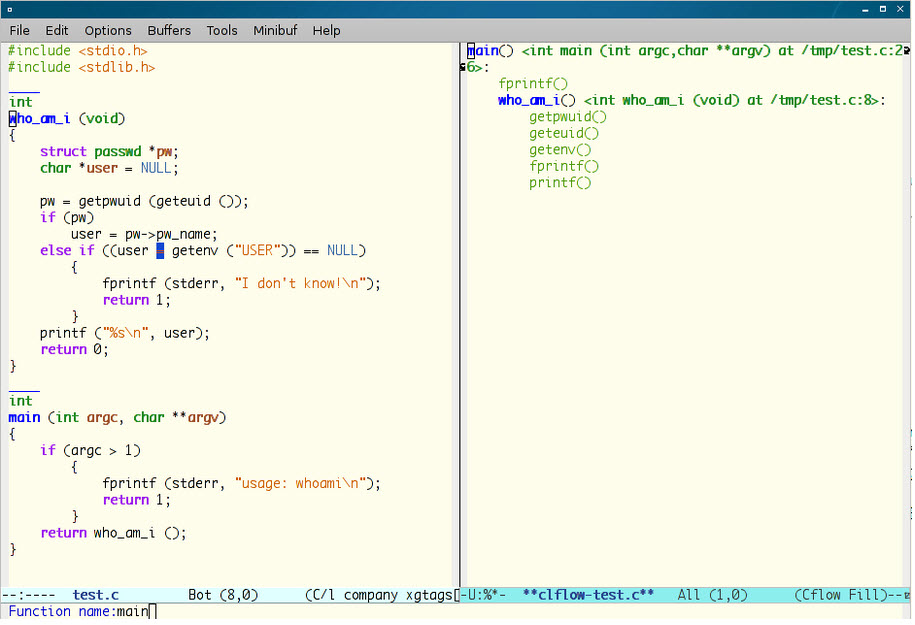915x625 pixels.
Task: Open the Options menu
Action: (108, 31)
